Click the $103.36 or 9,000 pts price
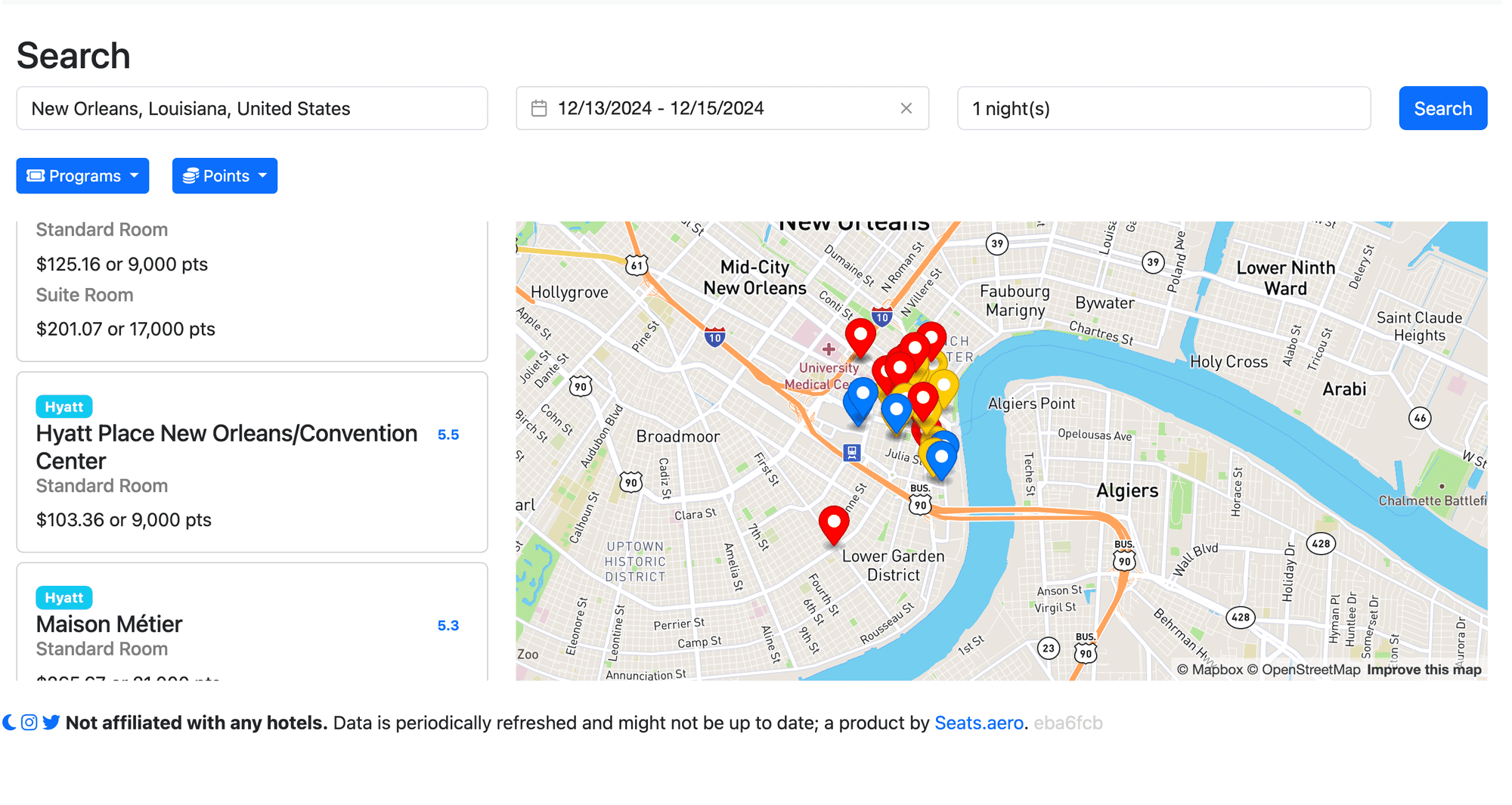Screen dimensions: 1512x805 pos(124,520)
